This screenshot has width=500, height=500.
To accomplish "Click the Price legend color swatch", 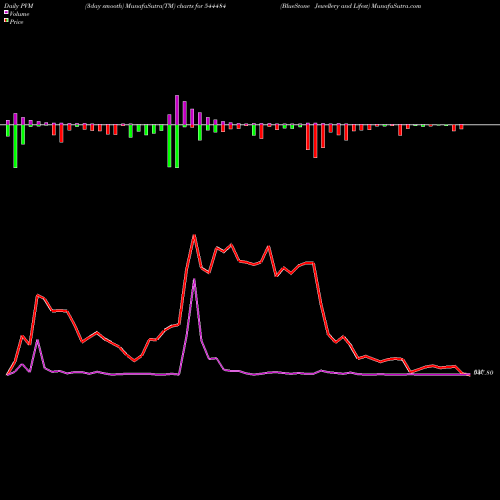I will point(6,21).
